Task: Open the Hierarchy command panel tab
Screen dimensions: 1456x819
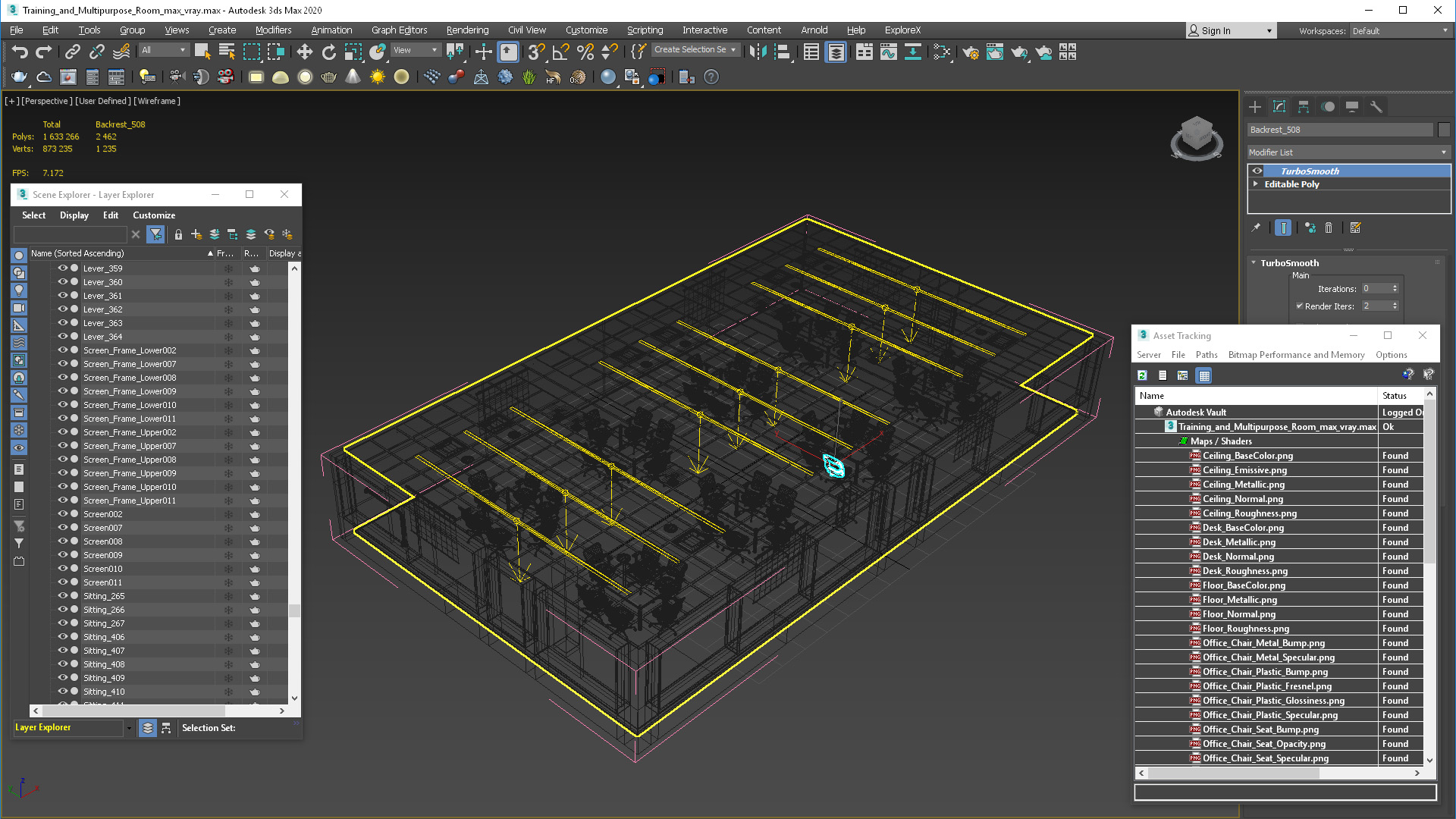Action: 1304,107
